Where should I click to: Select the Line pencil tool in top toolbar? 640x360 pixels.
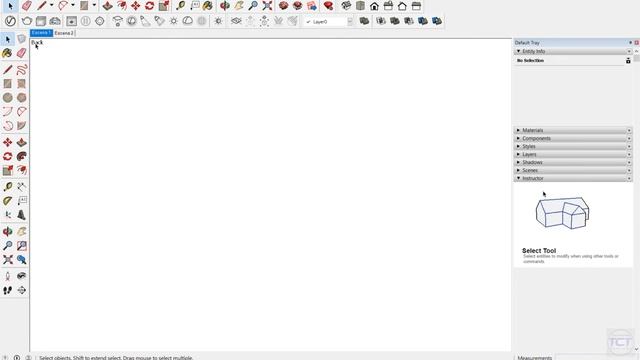tap(42, 6)
